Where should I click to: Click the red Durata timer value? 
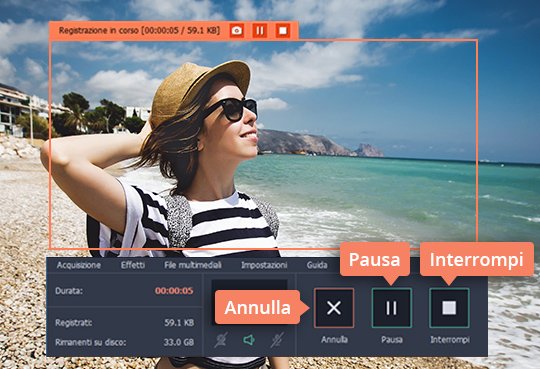(174, 291)
